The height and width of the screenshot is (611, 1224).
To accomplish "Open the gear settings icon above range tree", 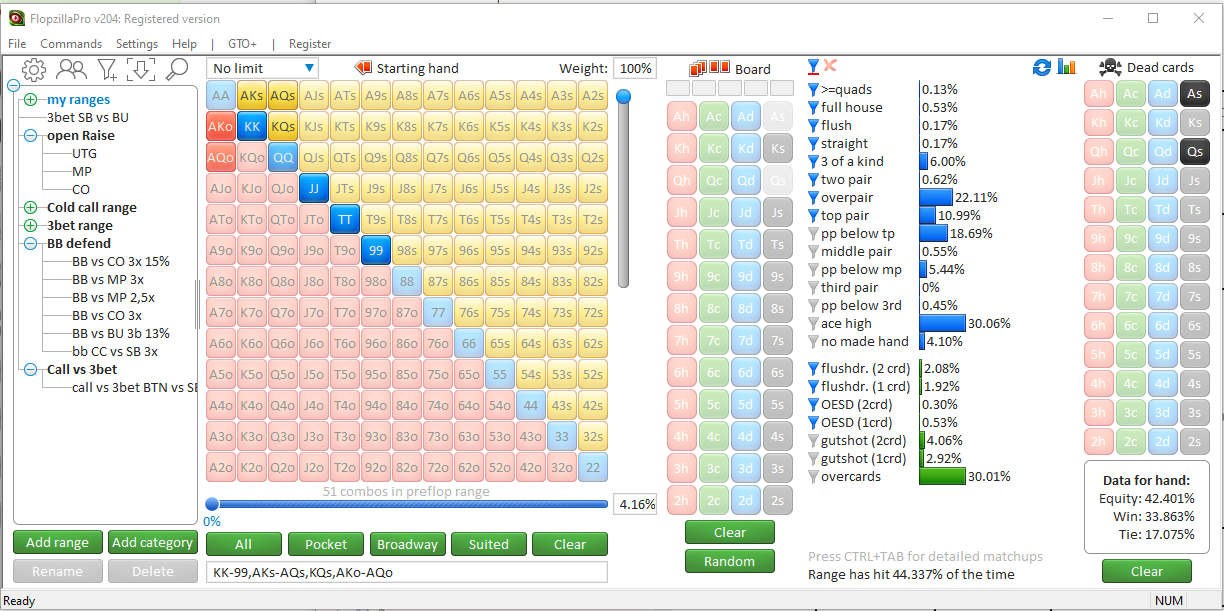I will [x=34, y=68].
